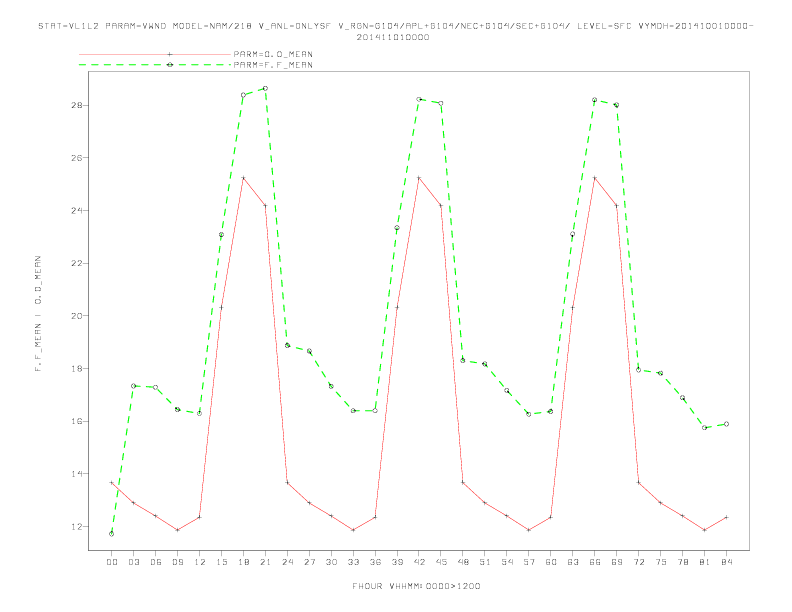
Task: Click x-axis forecast hour label 51
Action: point(485,562)
